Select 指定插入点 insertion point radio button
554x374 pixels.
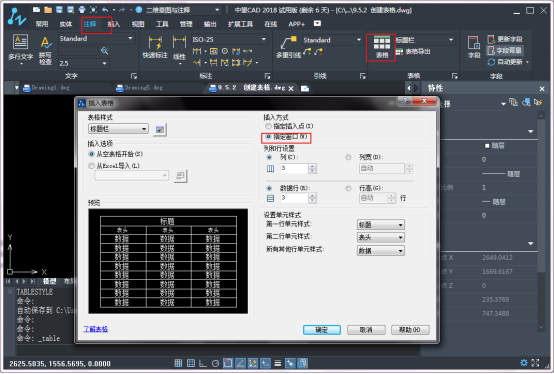click(269, 126)
